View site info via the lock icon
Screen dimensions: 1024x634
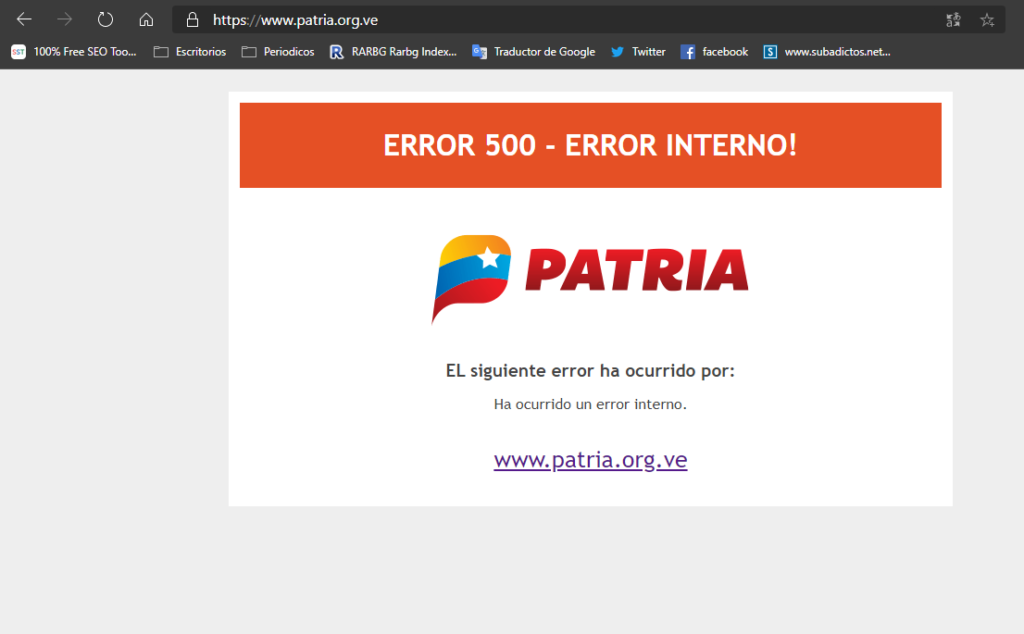pos(193,20)
